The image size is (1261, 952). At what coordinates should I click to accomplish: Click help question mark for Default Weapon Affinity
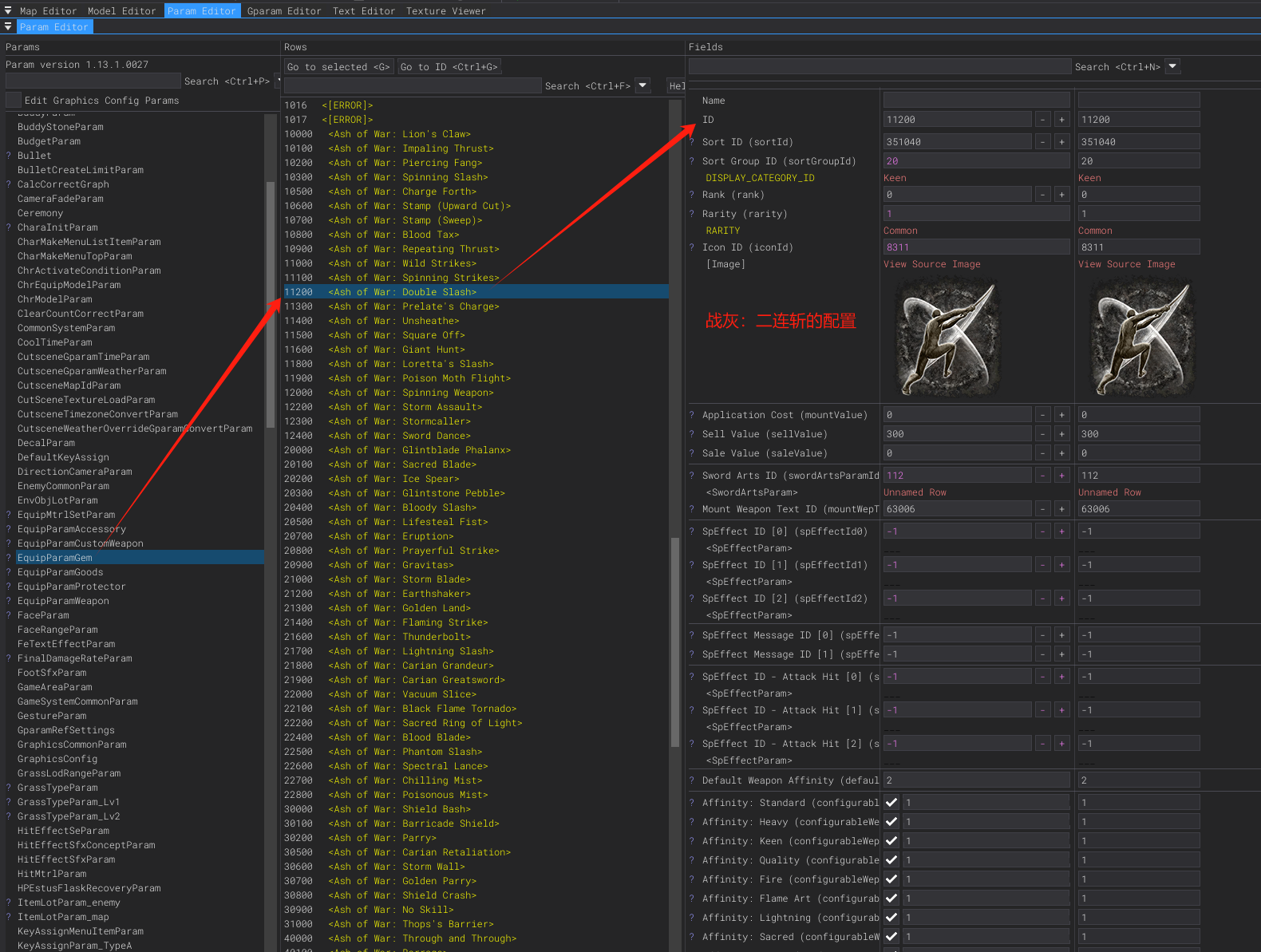tap(692, 780)
